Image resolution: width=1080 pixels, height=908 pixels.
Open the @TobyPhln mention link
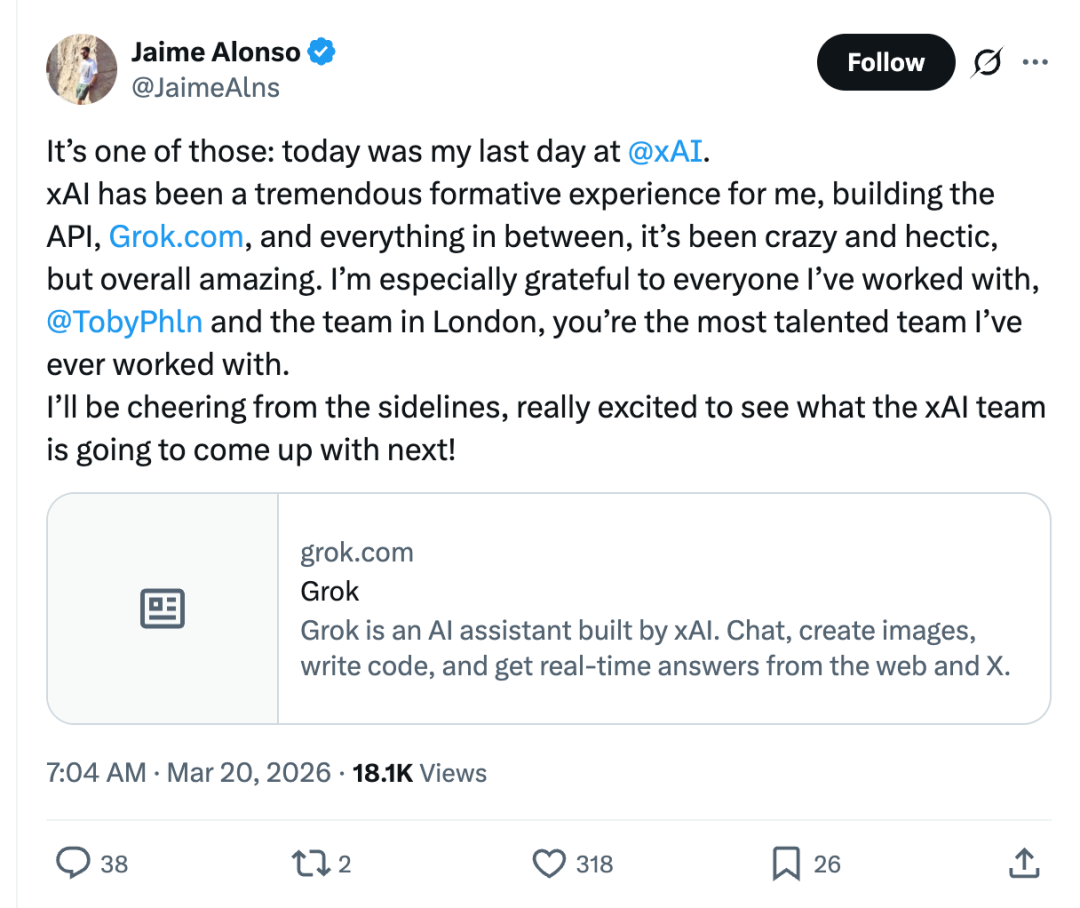point(124,322)
